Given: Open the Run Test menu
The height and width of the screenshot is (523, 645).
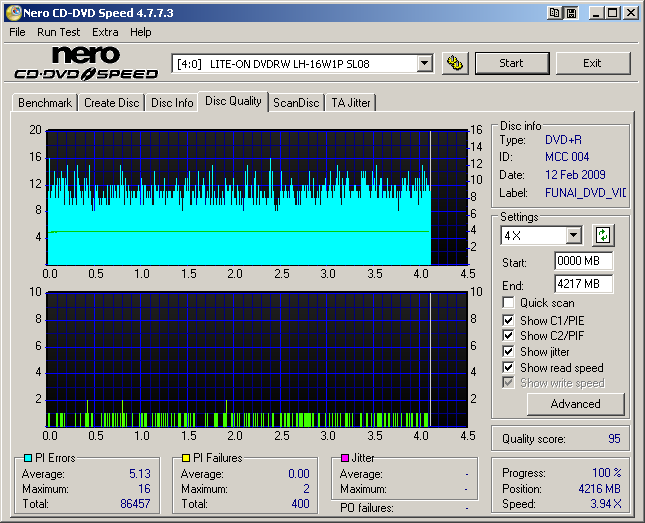Looking at the screenshot, I should pos(58,32).
